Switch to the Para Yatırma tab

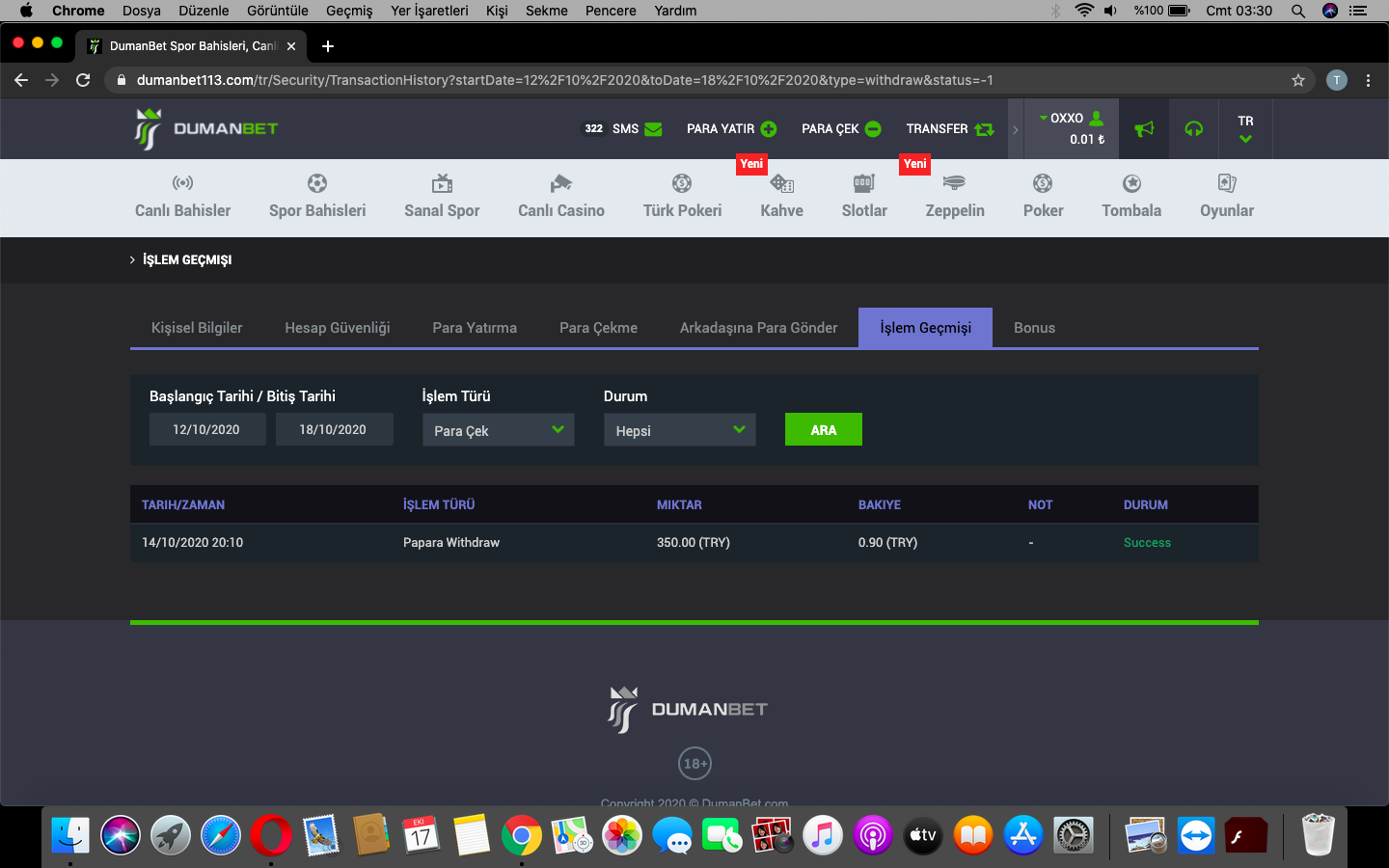click(x=475, y=328)
